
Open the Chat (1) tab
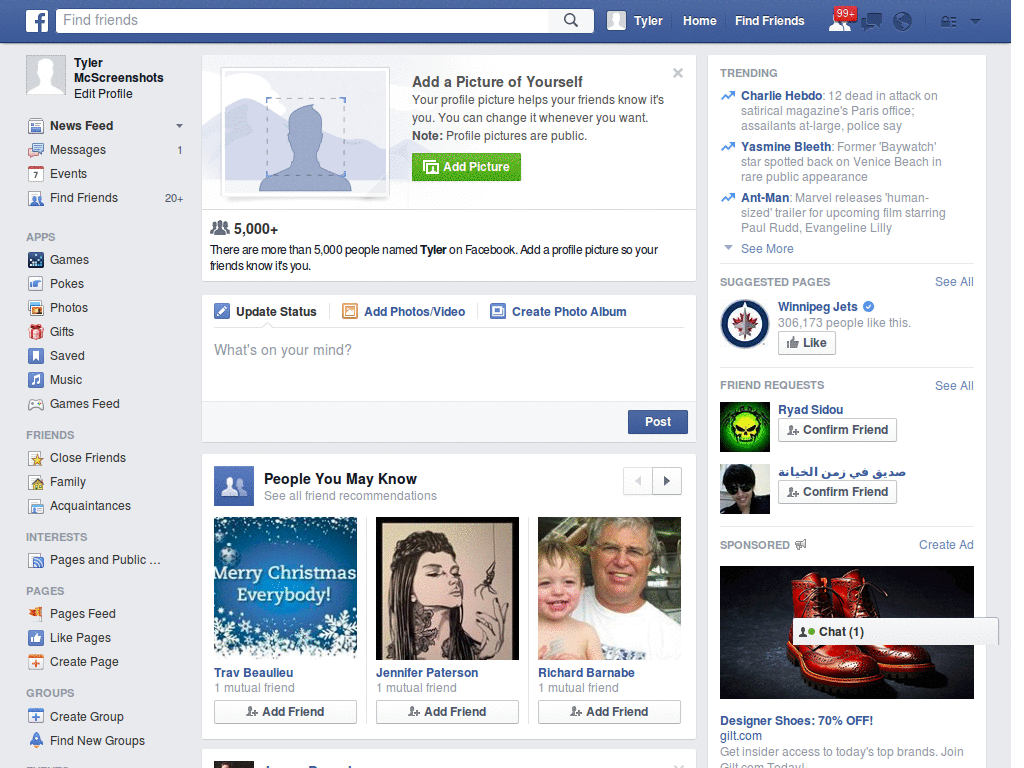[x=895, y=632]
